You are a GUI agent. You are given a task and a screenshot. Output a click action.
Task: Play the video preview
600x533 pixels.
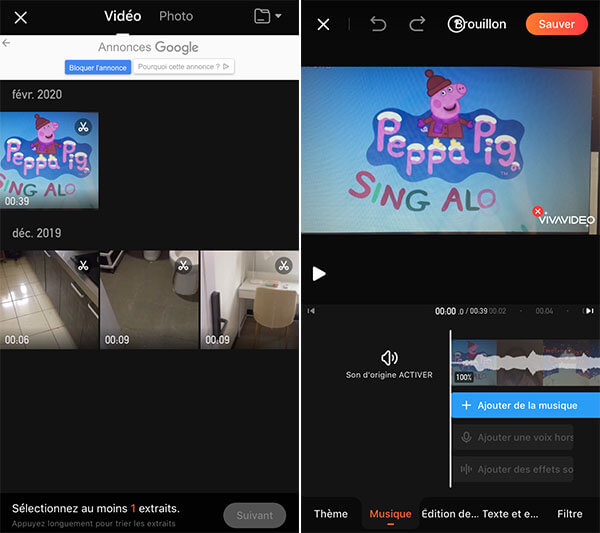coord(319,274)
